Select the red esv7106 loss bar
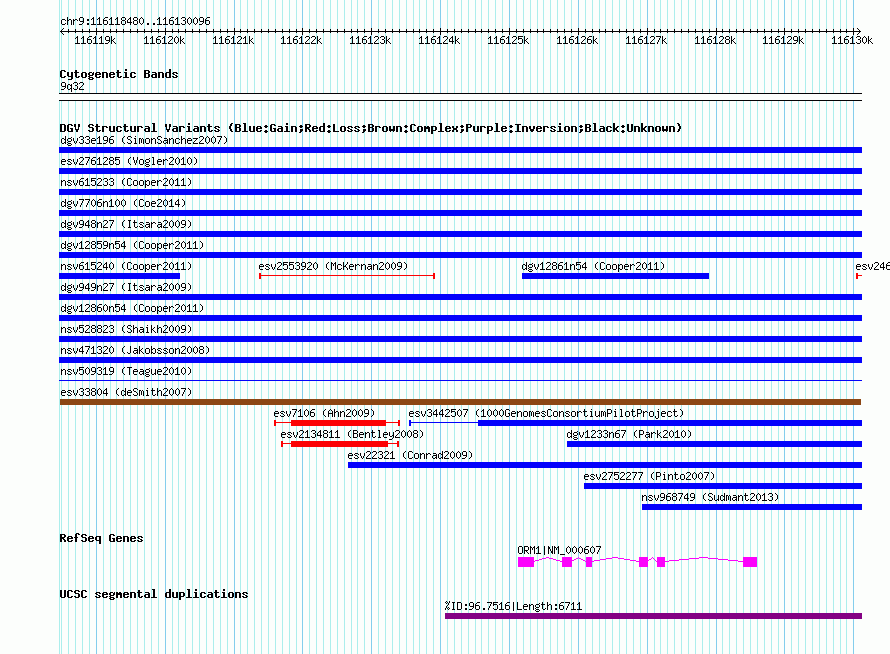 (338, 423)
